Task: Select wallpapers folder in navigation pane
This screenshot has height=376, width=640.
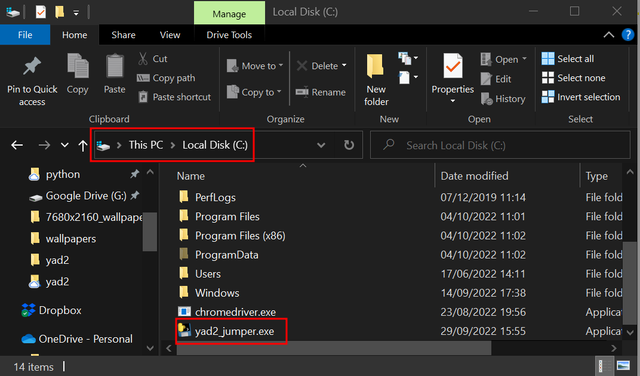Action: (71, 239)
